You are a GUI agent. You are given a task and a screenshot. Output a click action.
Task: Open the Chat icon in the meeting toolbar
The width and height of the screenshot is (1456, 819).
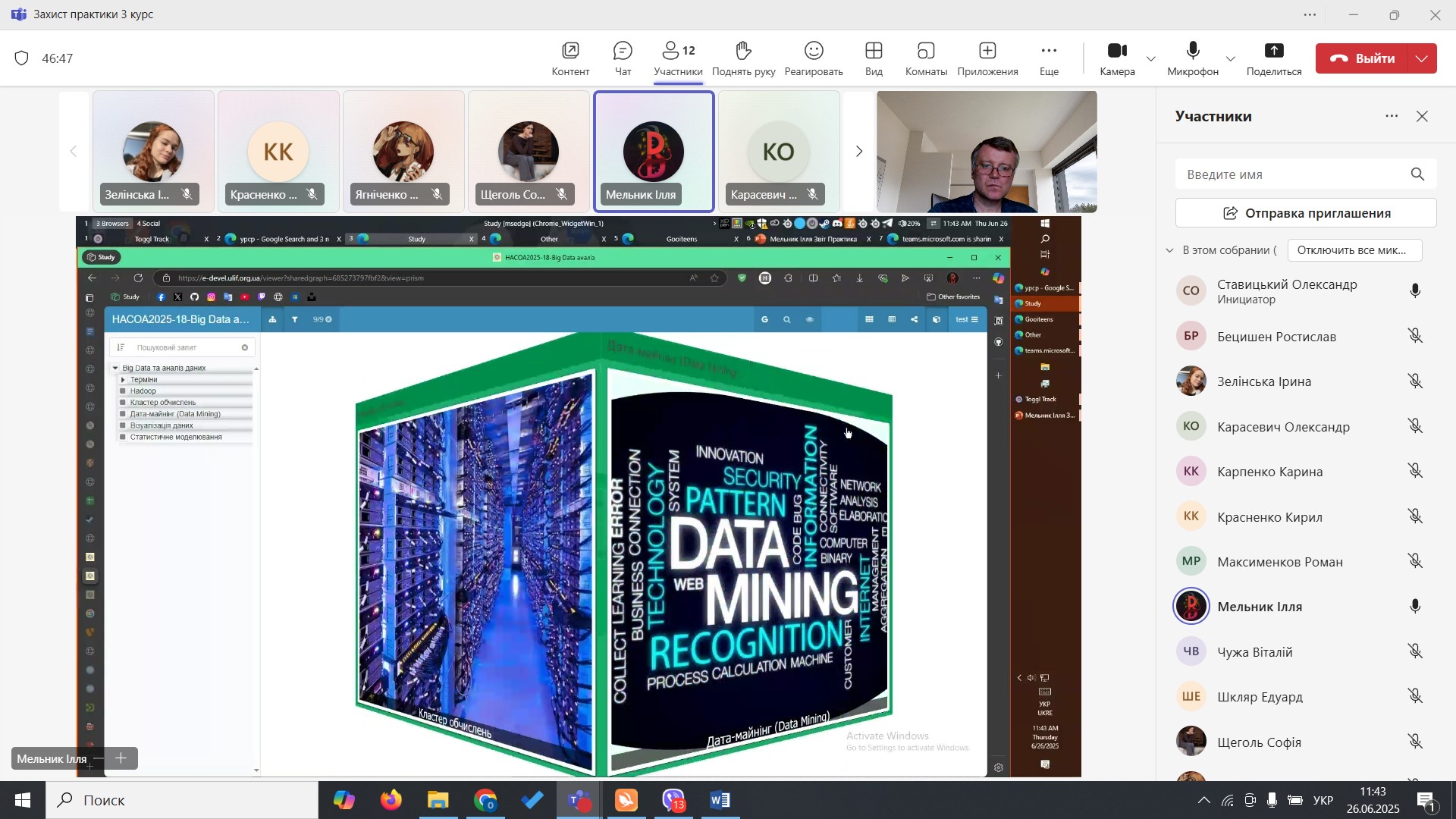coord(623,52)
